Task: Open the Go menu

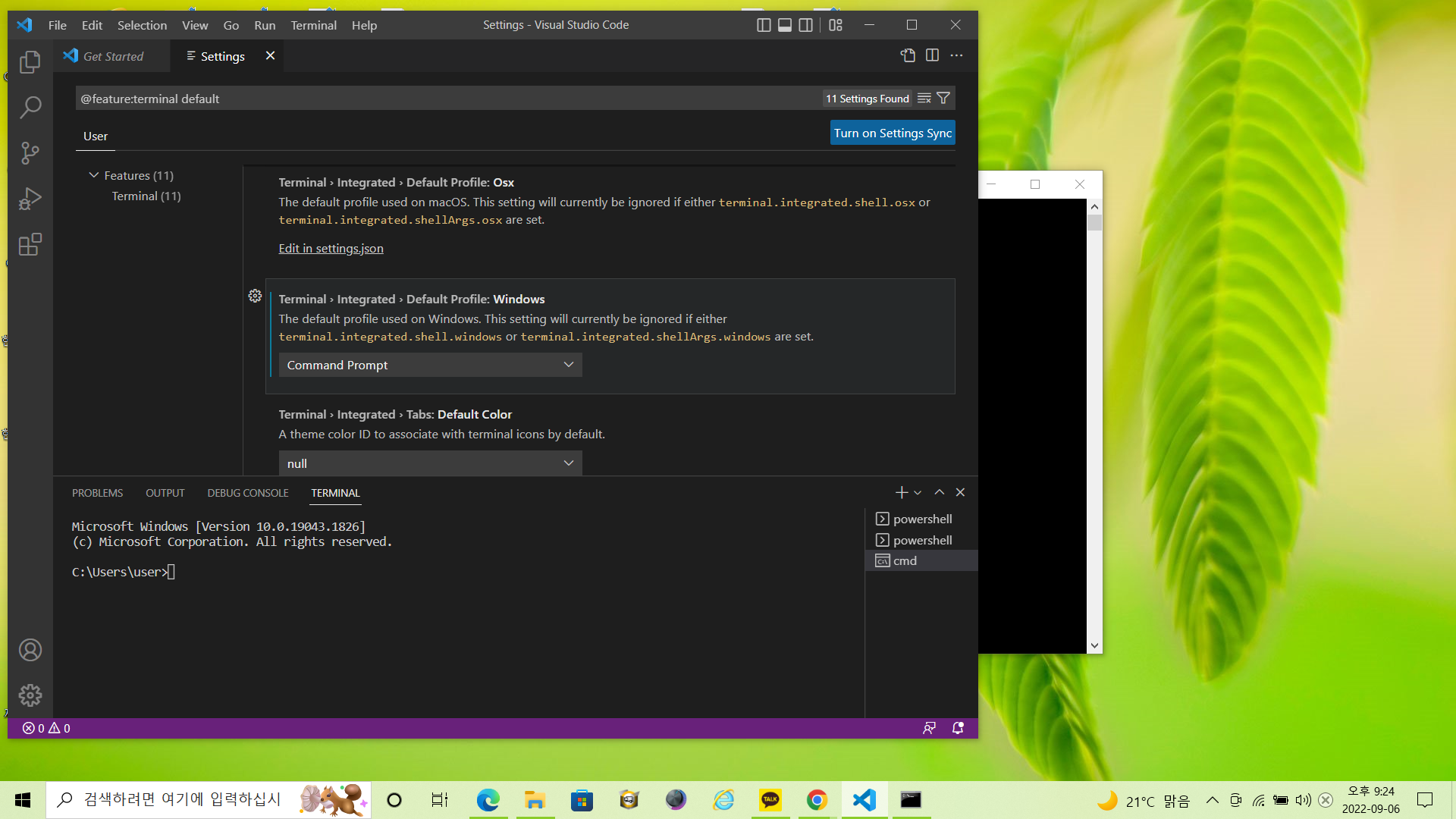Action: [x=231, y=25]
